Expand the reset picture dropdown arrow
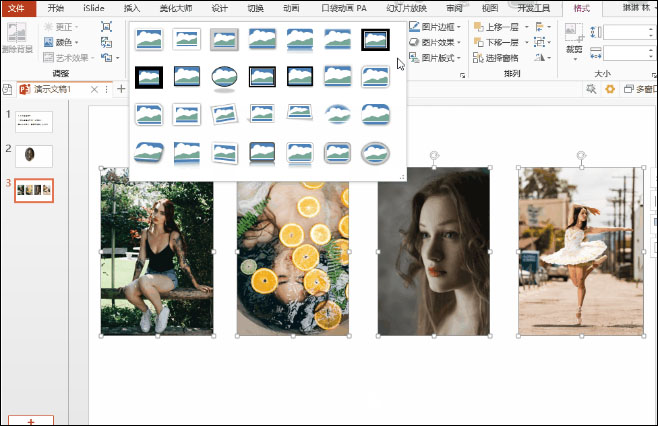Screen dimensions: 658x426 (x=118, y=58)
